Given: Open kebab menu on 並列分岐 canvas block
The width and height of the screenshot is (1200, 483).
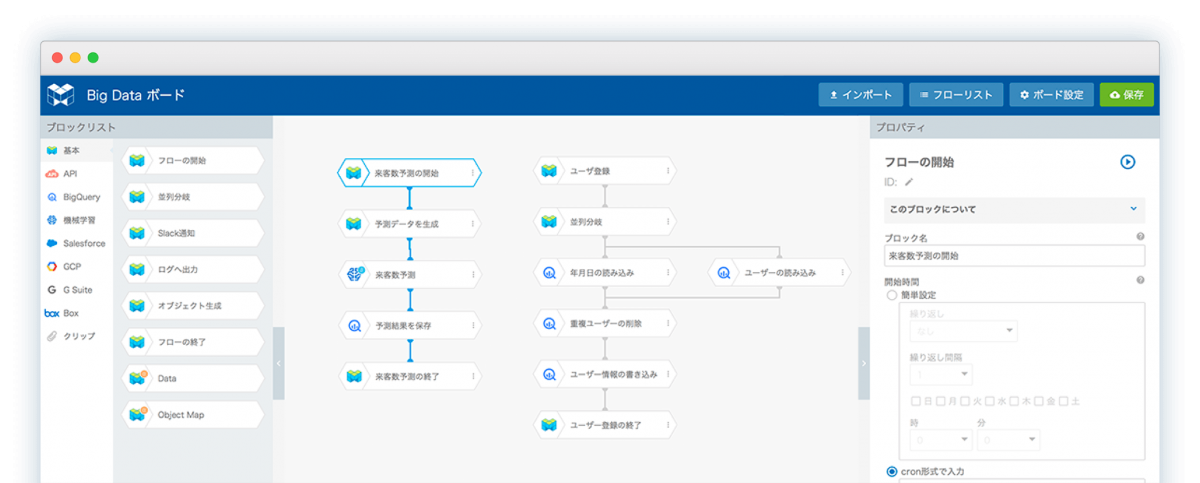Looking at the screenshot, I should [x=668, y=222].
